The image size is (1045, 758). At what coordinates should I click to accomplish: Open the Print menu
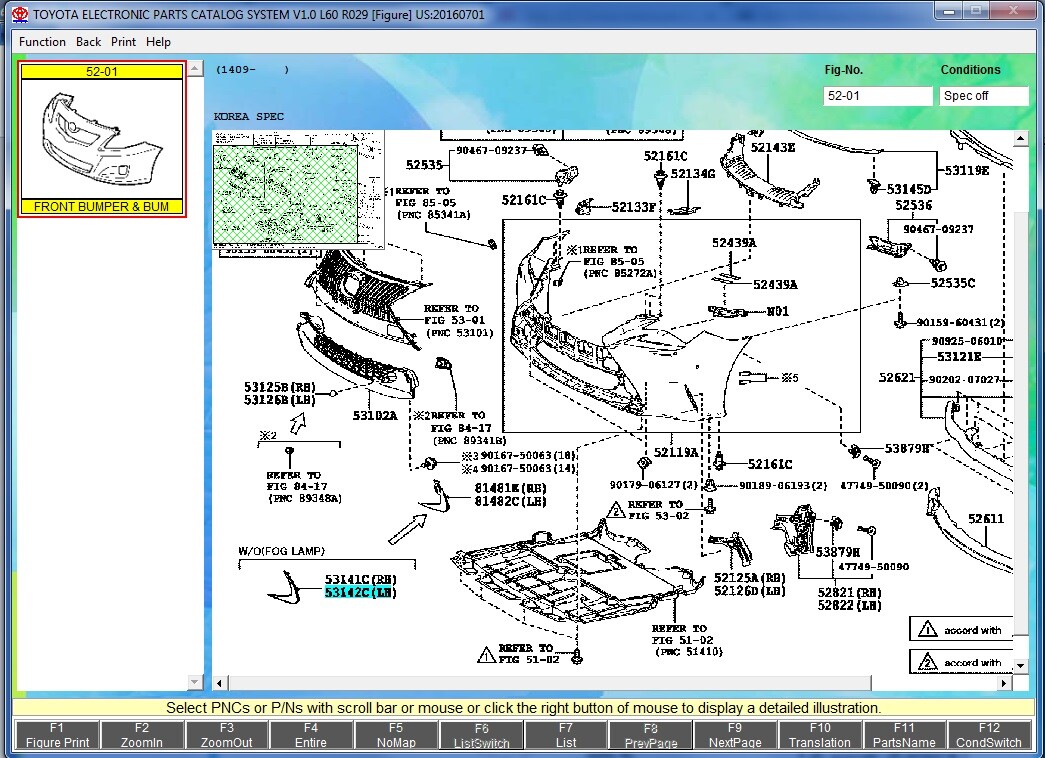pyautogui.click(x=124, y=42)
